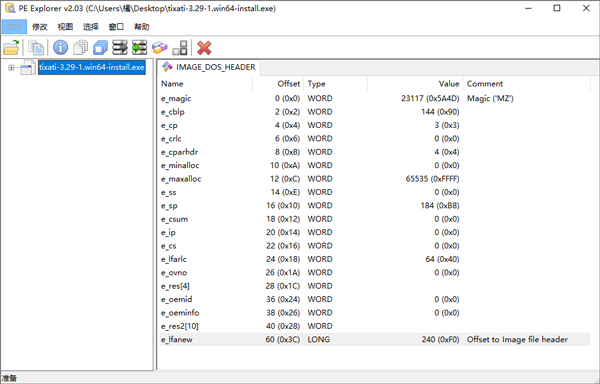This screenshot has height=384, width=600.
Task: Click the copy documents toolbar icon
Action: point(36,48)
